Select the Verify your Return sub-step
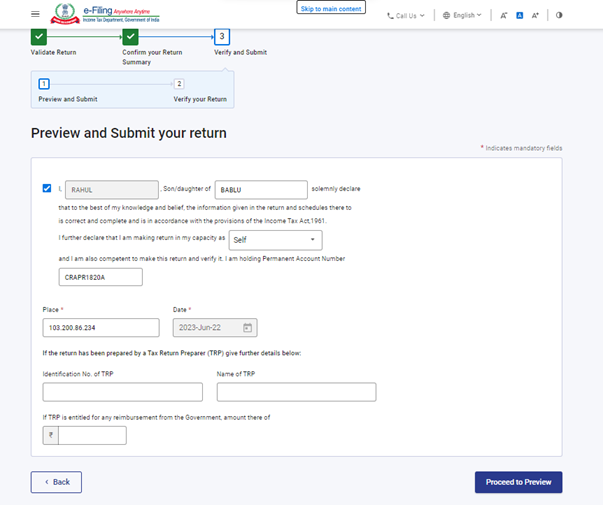603x505 pixels. pos(179,85)
